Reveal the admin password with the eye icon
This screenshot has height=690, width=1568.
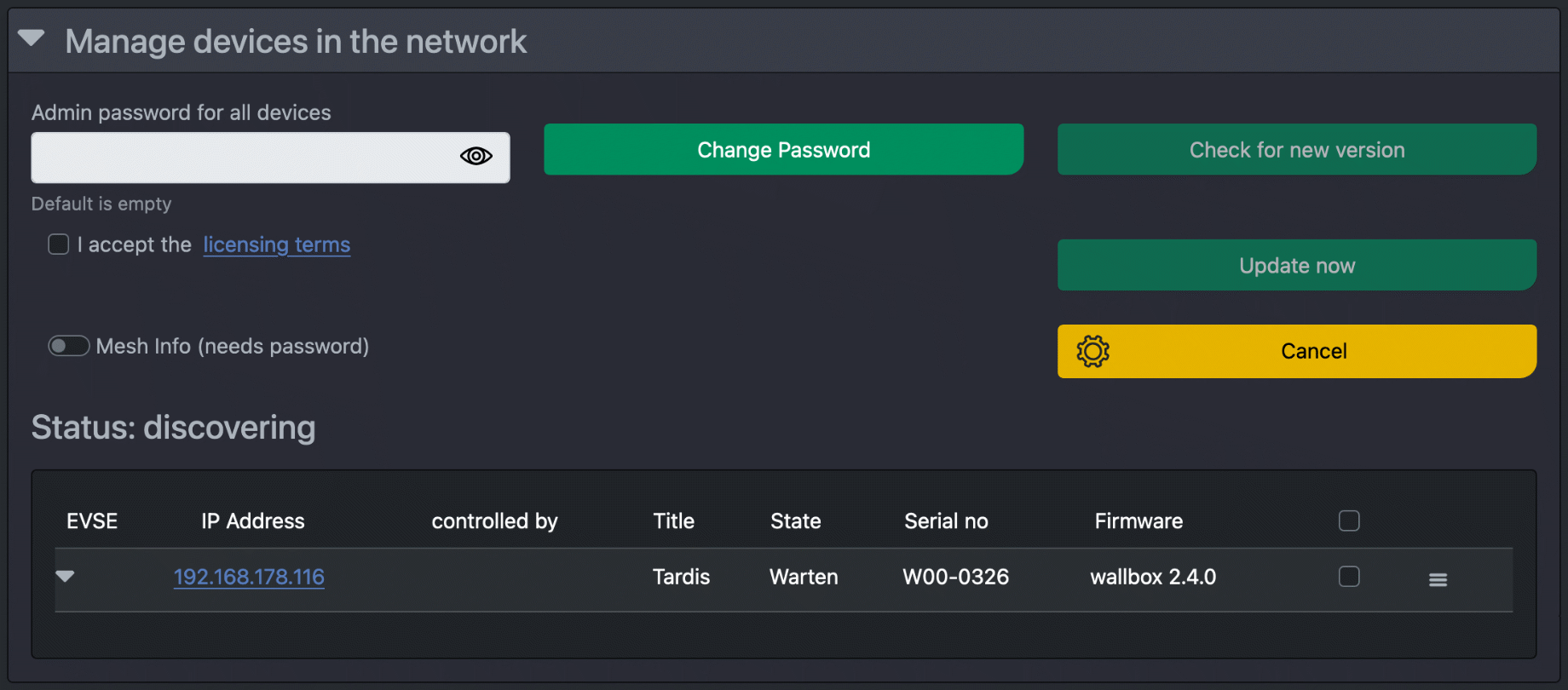click(476, 156)
